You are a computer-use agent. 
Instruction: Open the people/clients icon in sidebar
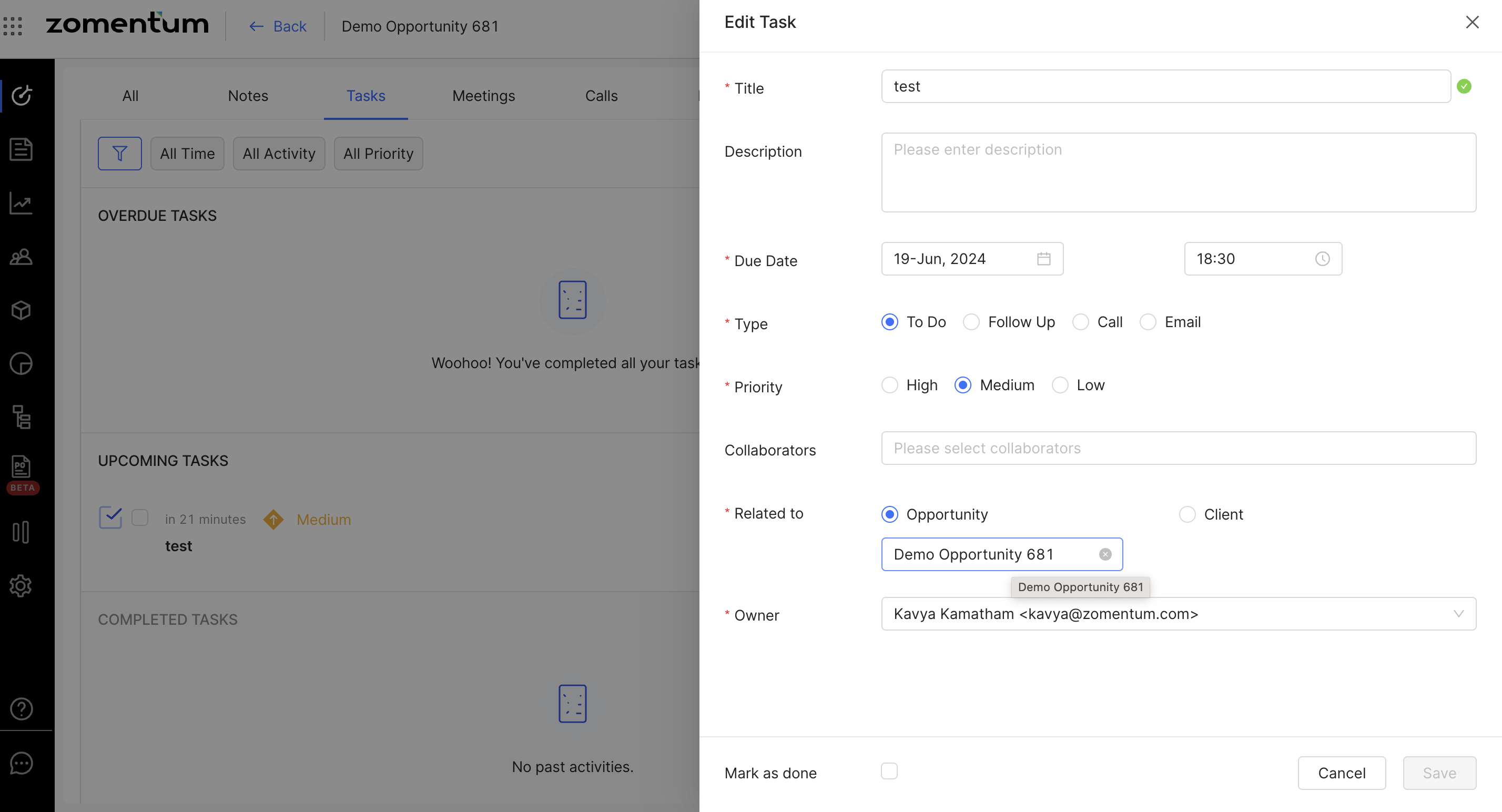[21, 257]
